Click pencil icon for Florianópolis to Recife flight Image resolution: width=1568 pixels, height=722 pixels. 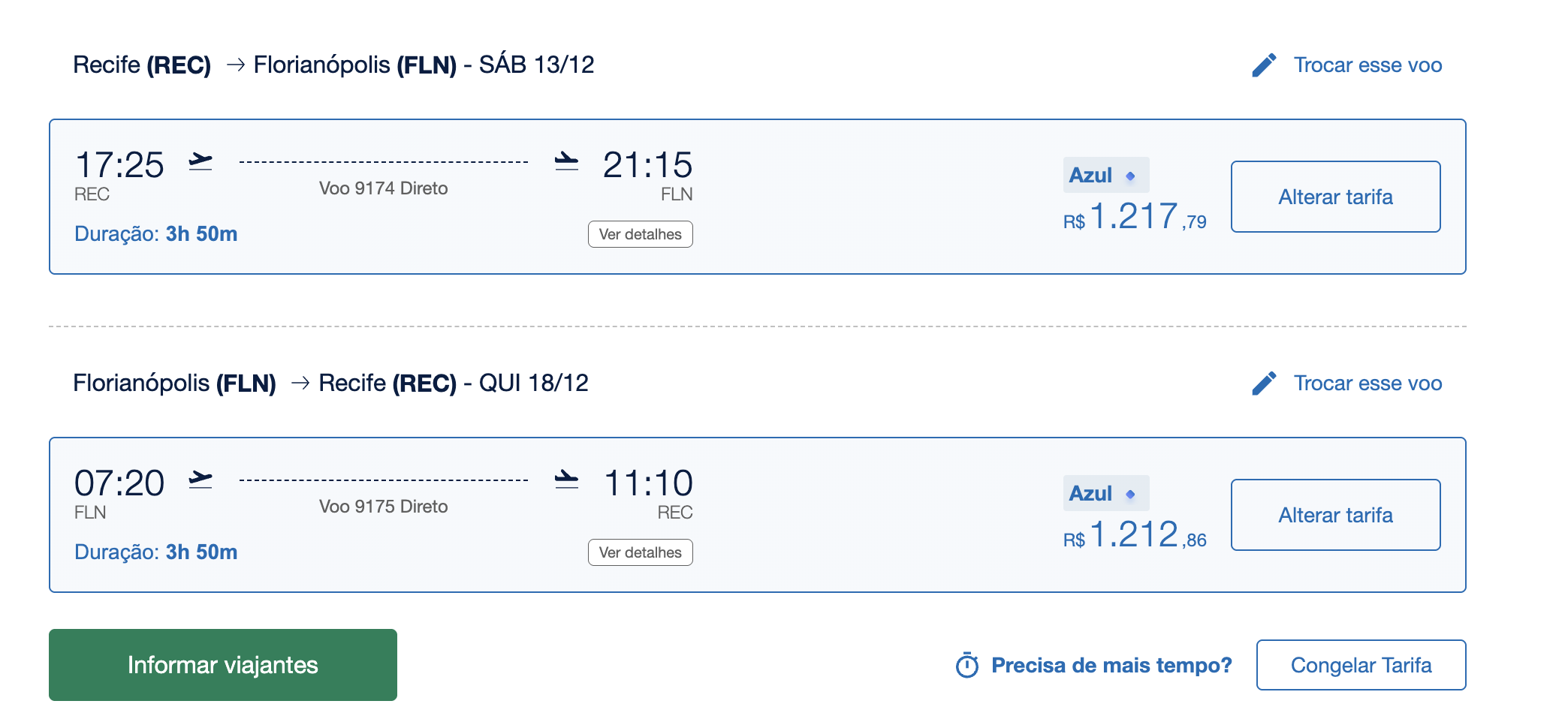(1264, 384)
